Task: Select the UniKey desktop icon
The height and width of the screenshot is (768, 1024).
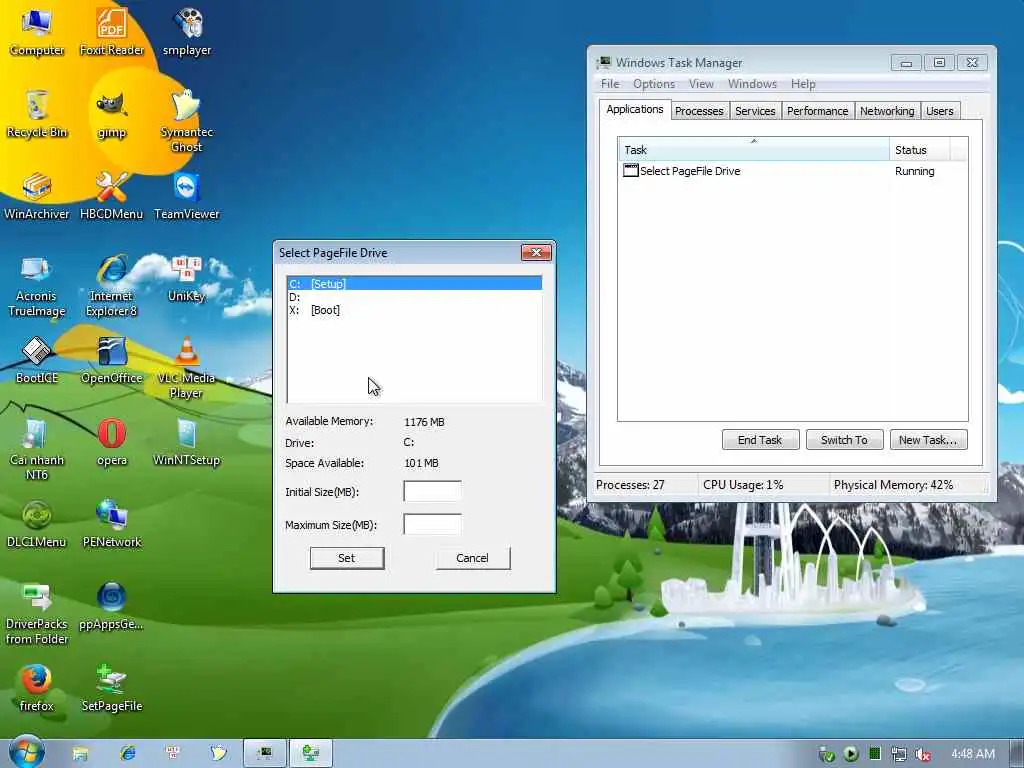Action: click(187, 279)
